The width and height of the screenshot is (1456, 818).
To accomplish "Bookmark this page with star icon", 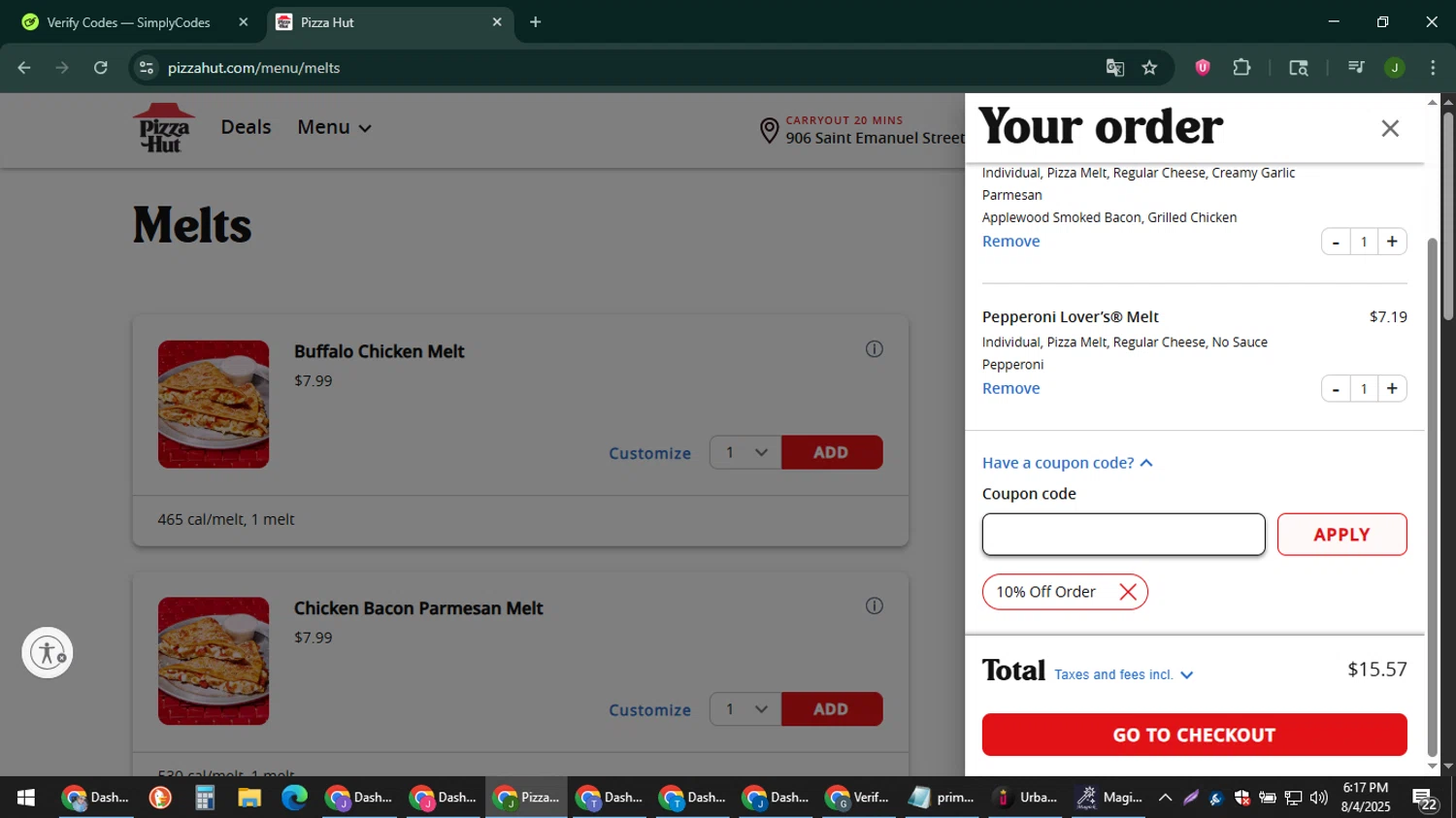I will [1150, 68].
